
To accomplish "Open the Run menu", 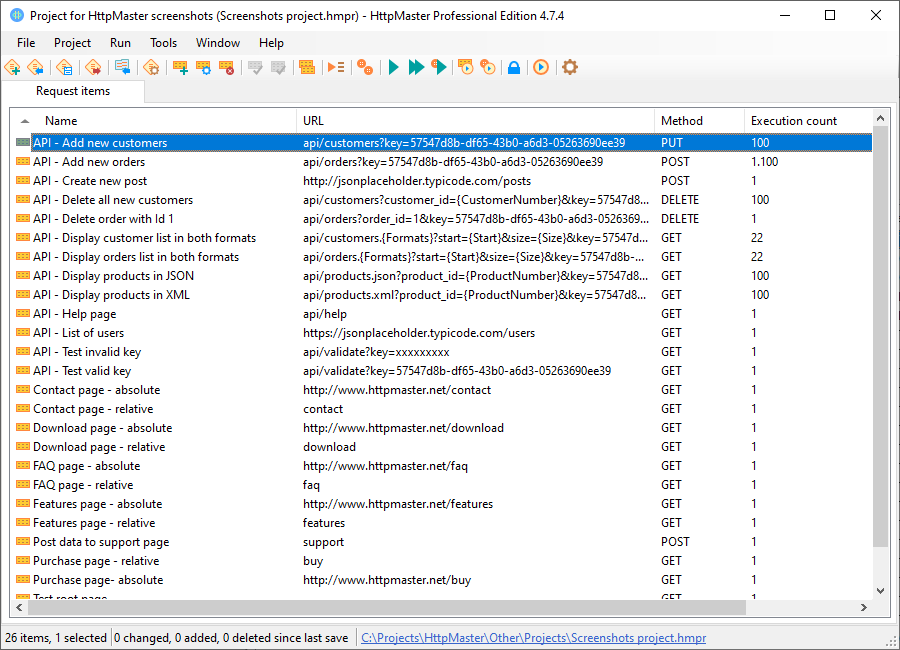I will 120,43.
